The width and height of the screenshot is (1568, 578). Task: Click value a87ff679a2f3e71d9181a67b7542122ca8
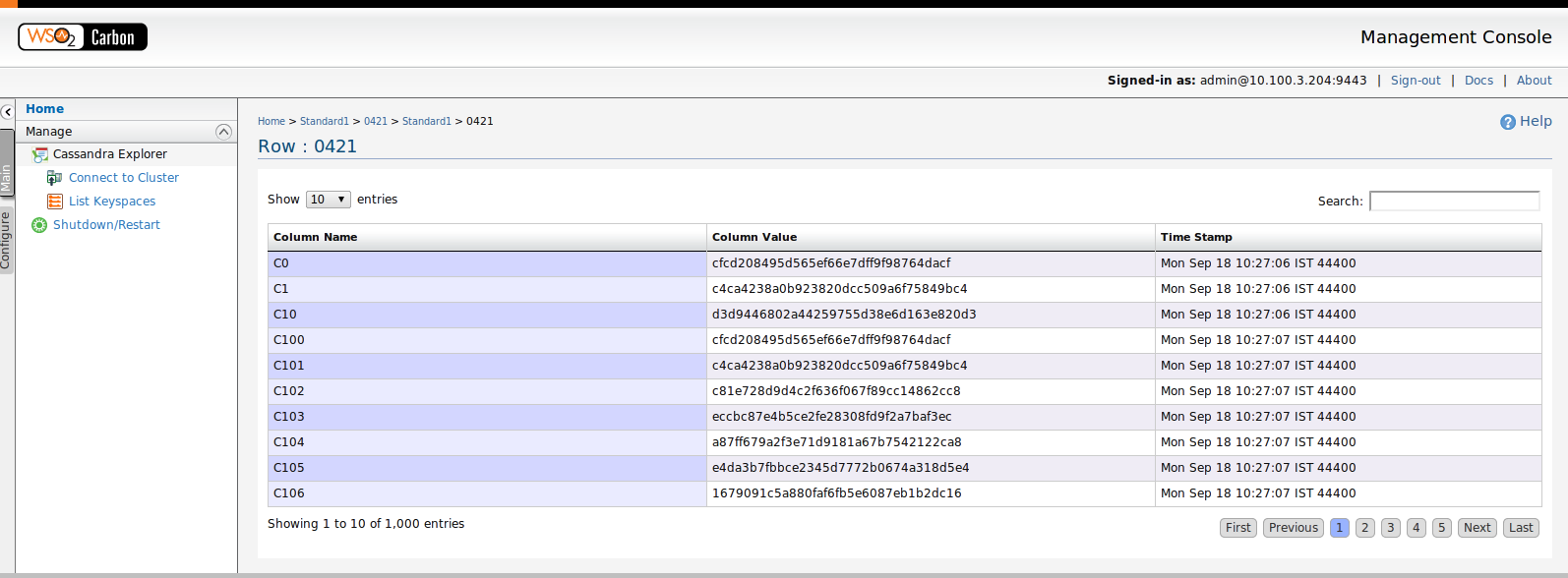[x=837, y=442]
